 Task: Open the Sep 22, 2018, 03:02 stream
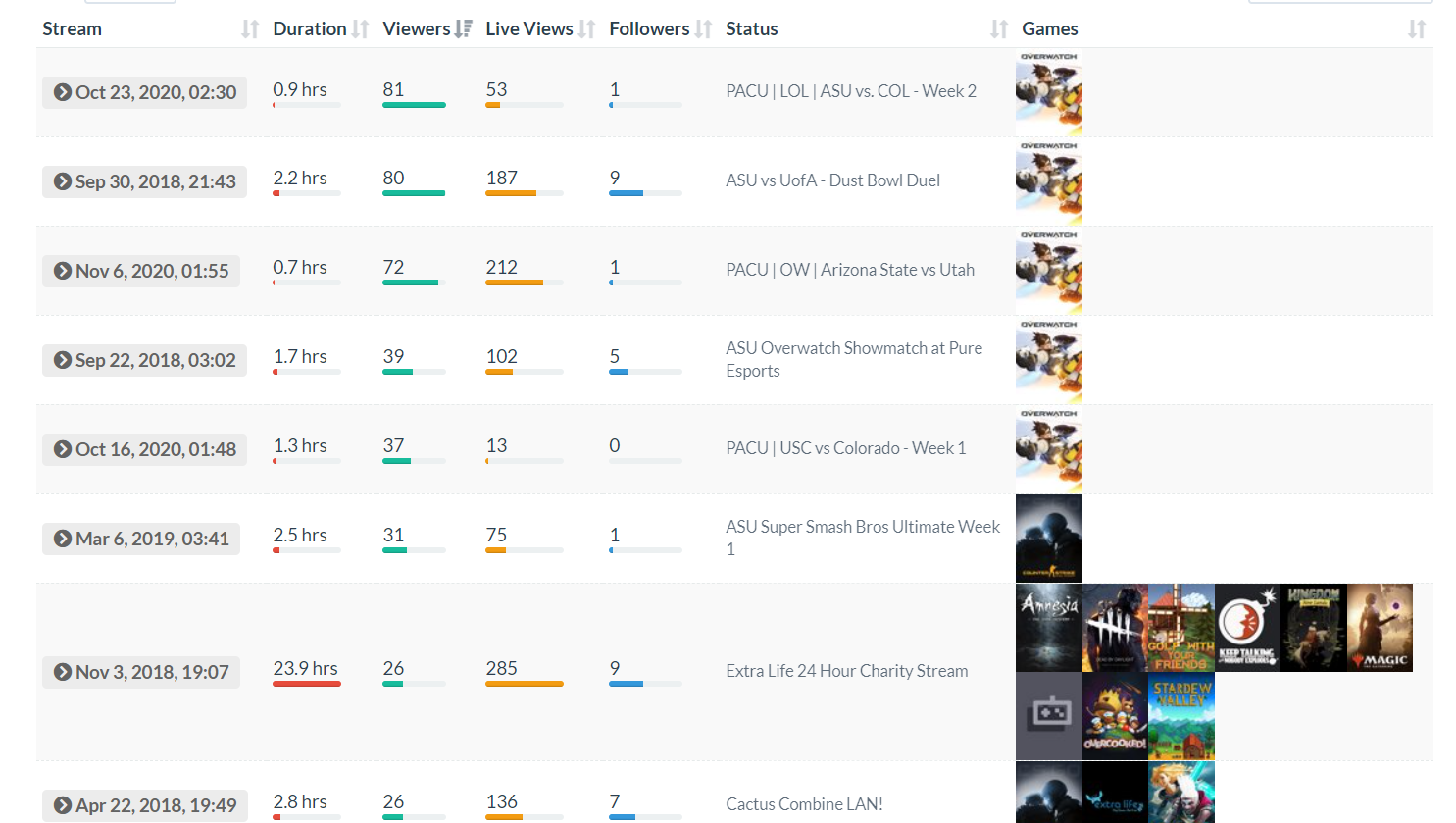[x=144, y=360]
